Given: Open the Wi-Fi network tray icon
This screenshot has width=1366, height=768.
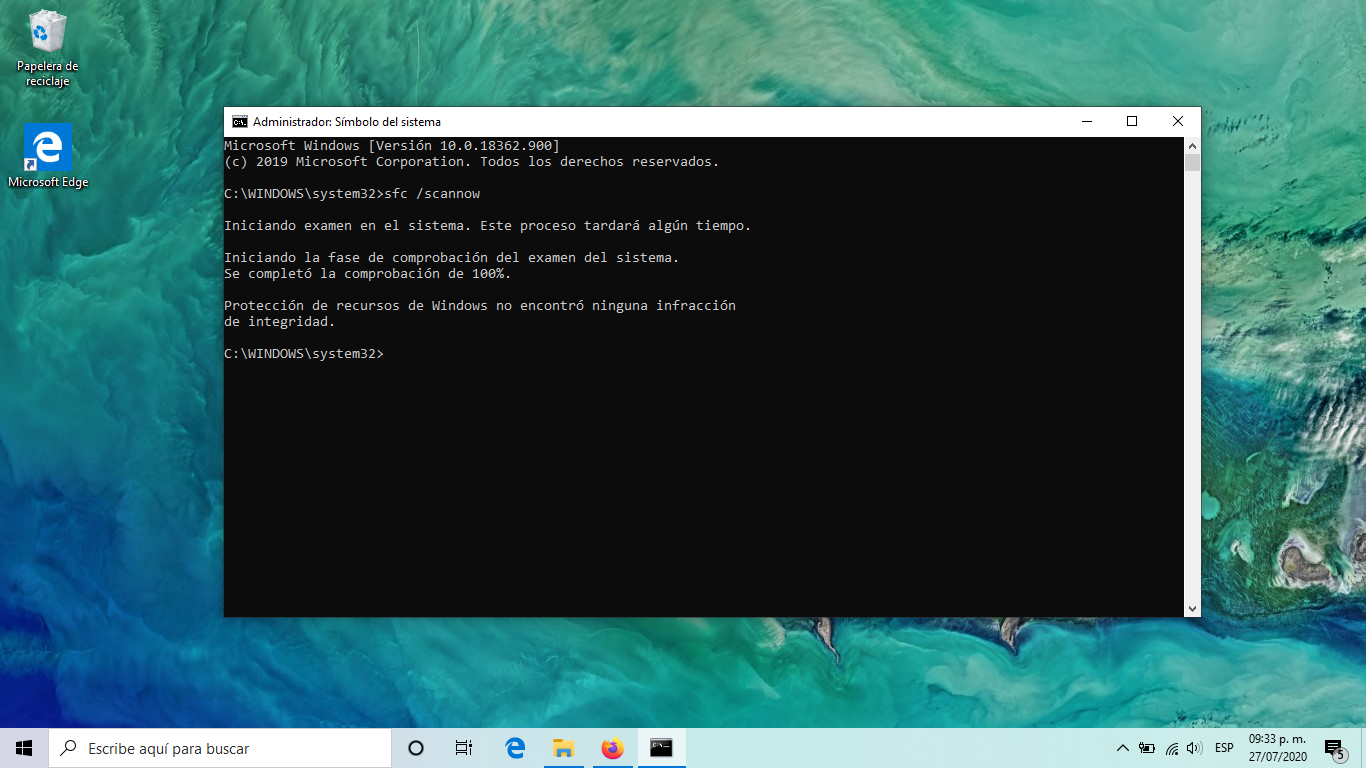Looking at the screenshot, I should pyautogui.click(x=1172, y=748).
